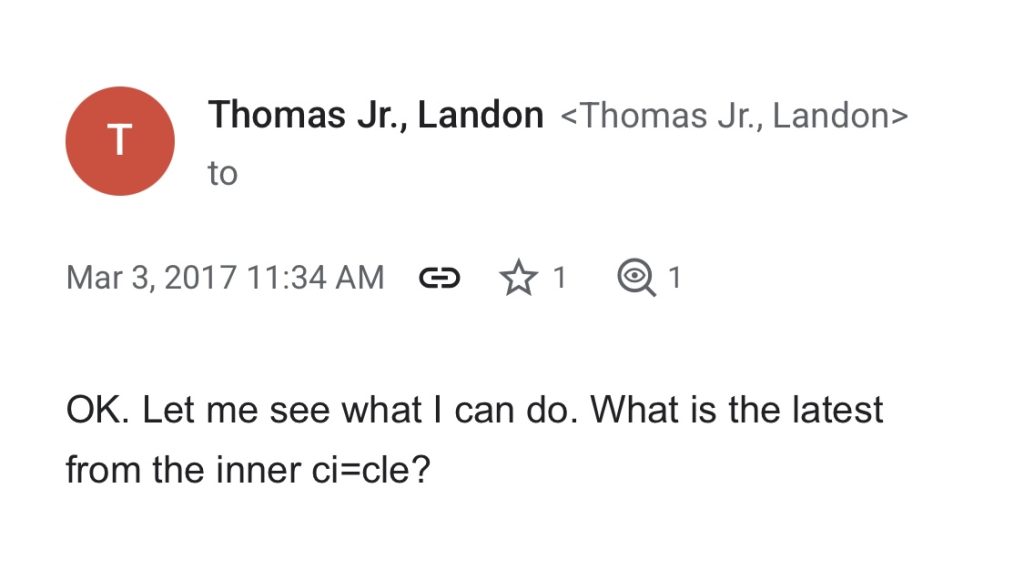Viewport: 1024px width, 580px height.
Task: Star this email message
Action: [518, 277]
